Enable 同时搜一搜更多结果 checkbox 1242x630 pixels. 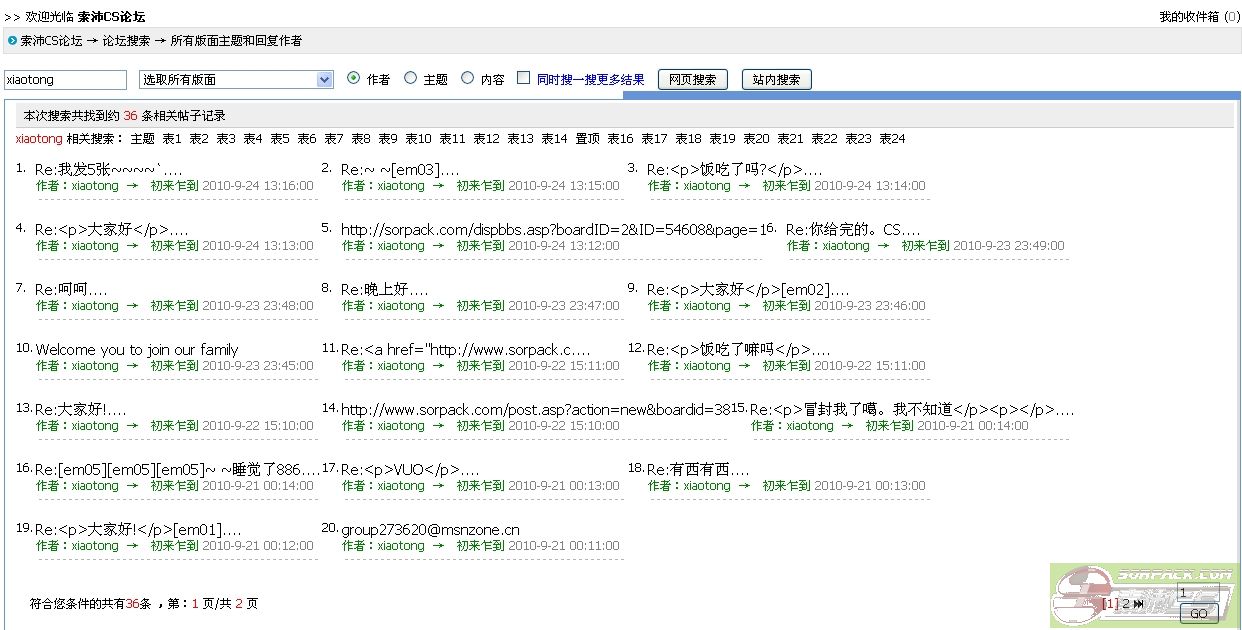click(523, 78)
